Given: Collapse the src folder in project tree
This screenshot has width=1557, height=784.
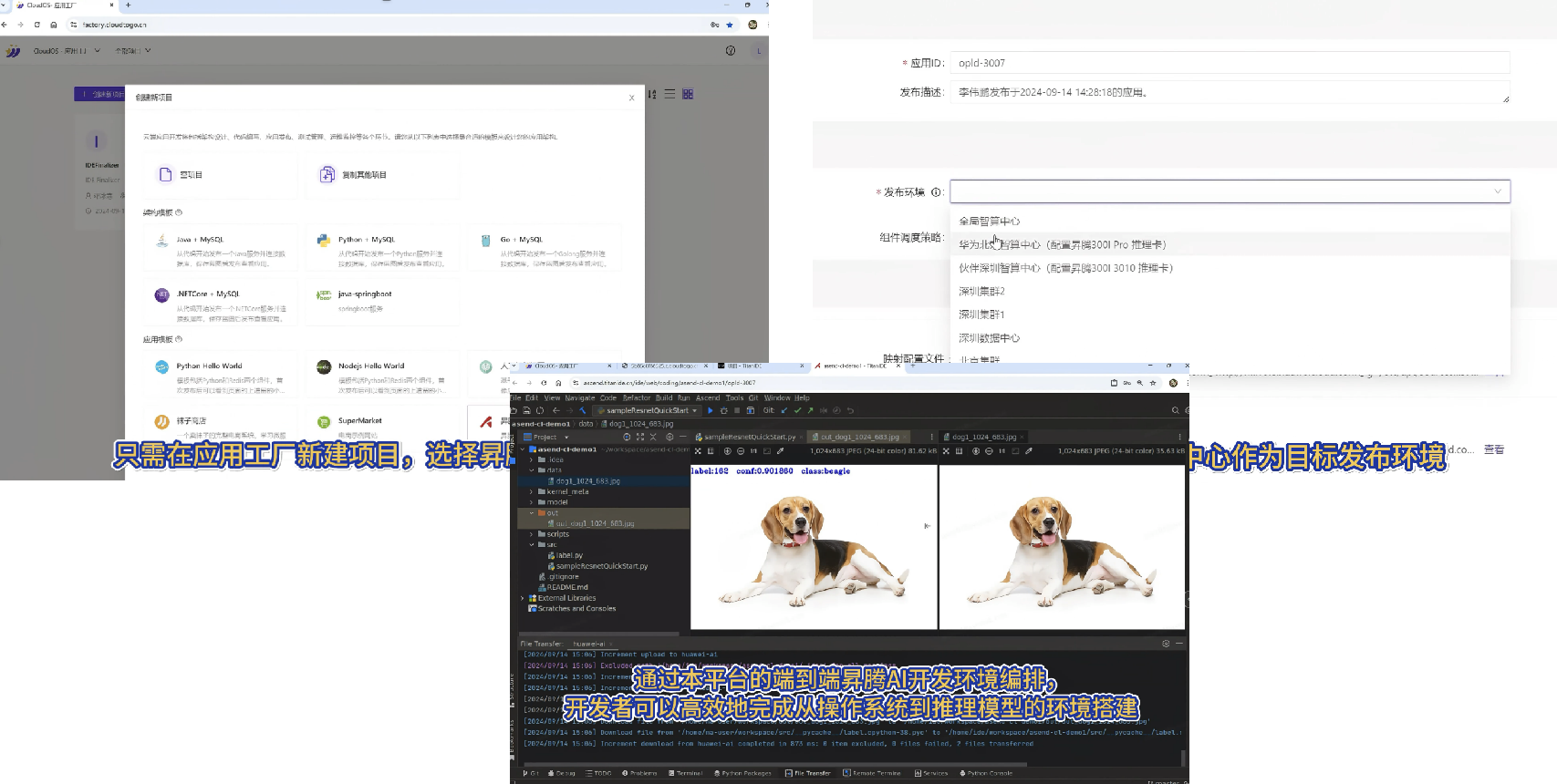Looking at the screenshot, I should (x=531, y=544).
